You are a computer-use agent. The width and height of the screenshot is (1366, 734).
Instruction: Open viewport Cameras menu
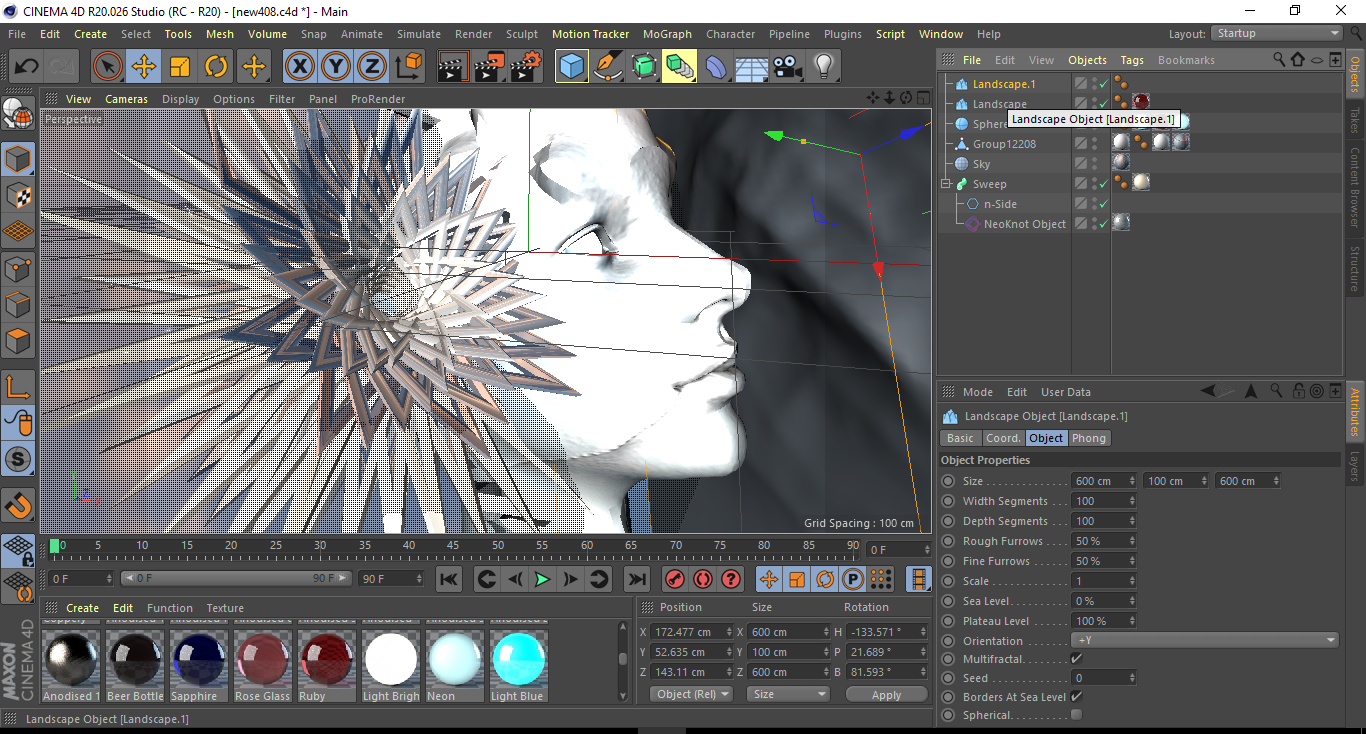pyautogui.click(x=127, y=99)
